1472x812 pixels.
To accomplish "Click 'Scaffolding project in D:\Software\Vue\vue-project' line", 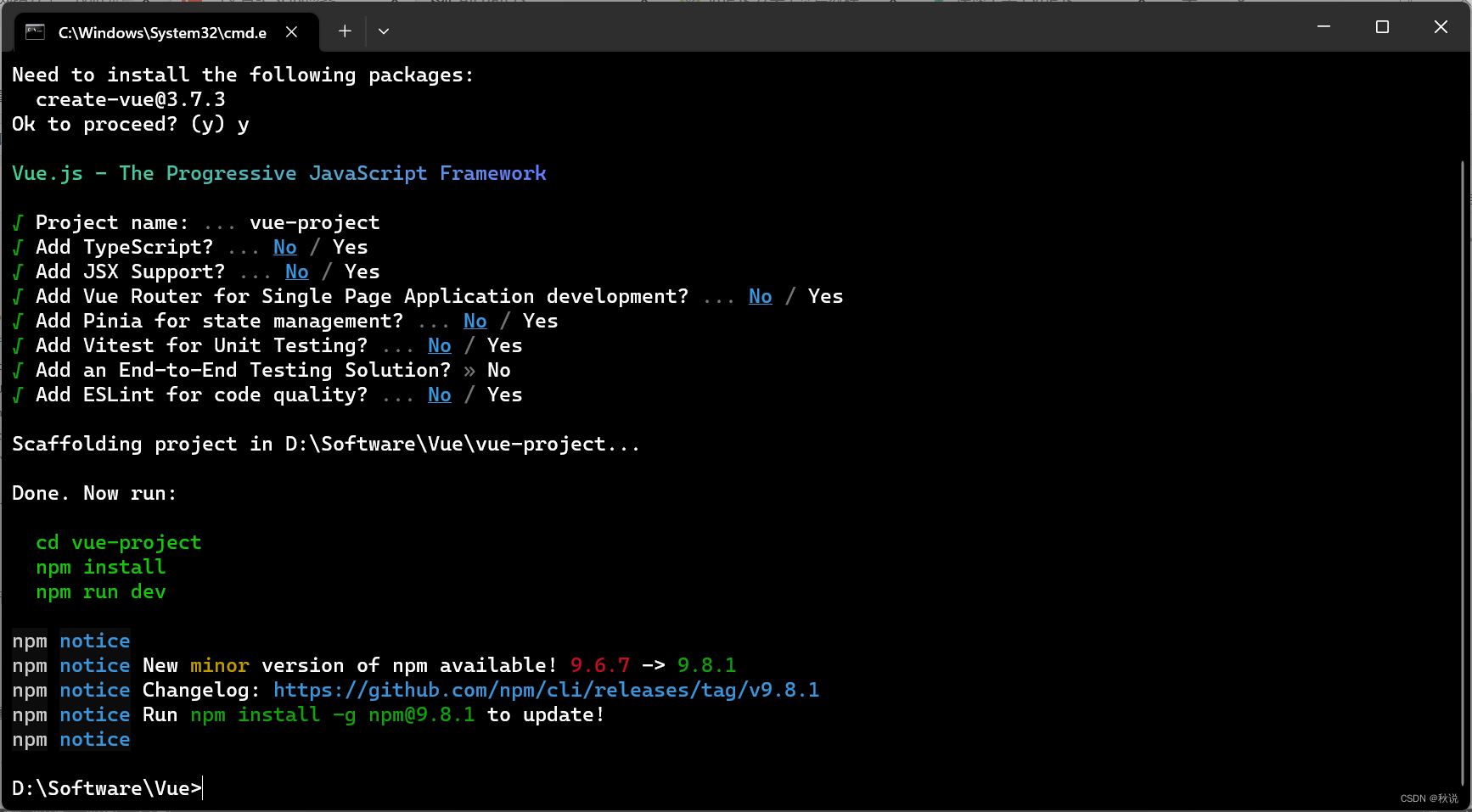I will (326, 444).
